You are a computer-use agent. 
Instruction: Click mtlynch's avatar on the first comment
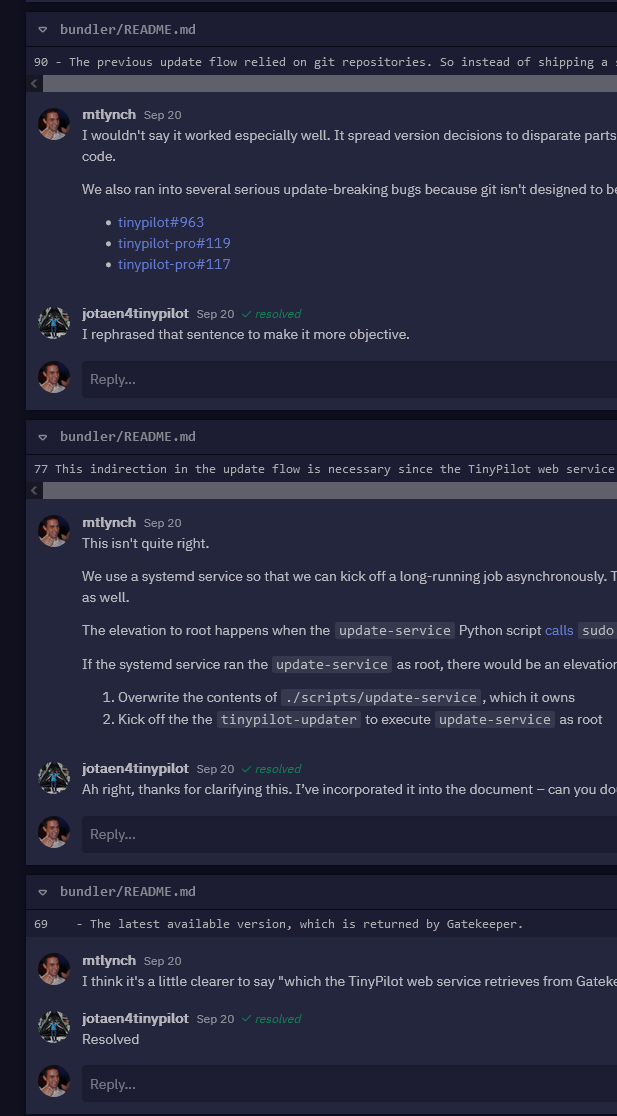(x=54, y=124)
